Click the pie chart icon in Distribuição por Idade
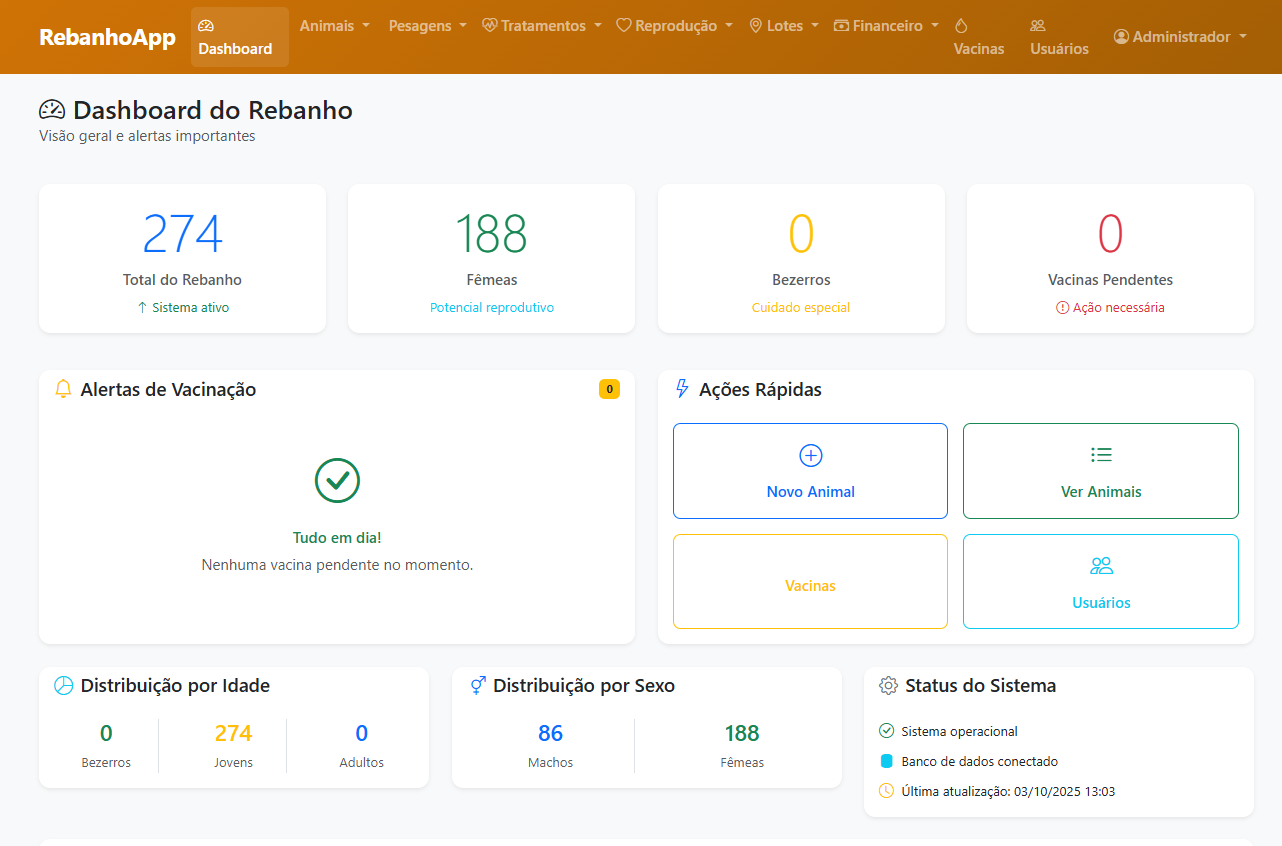 tap(64, 685)
